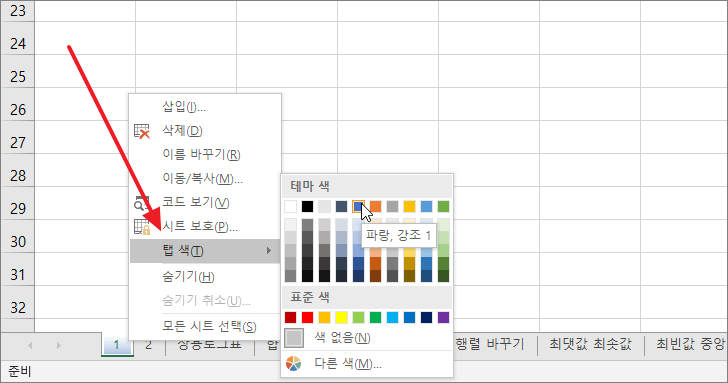Click the delete sheet icon
This screenshot has height=383, width=728.
coord(142,131)
